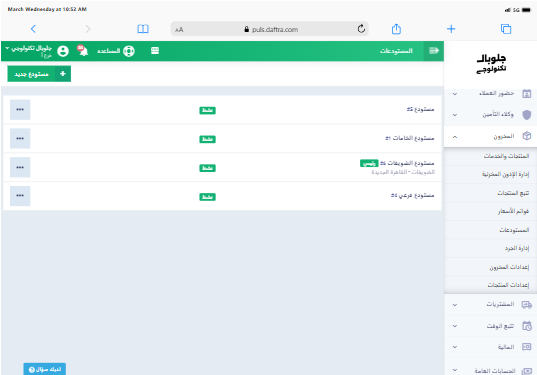Expand the حضور العملاء chevron

pos(455,93)
